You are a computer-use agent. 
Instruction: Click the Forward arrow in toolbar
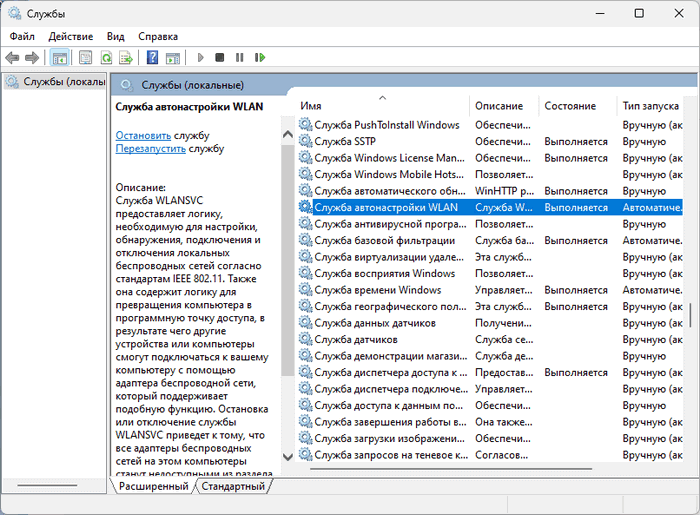tap(32, 58)
